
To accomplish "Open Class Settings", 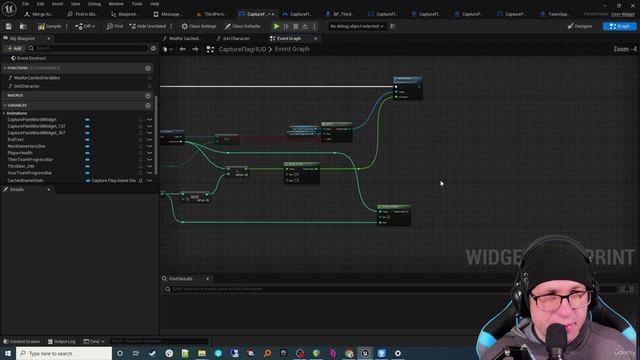I will pyautogui.click(x=199, y=26).
